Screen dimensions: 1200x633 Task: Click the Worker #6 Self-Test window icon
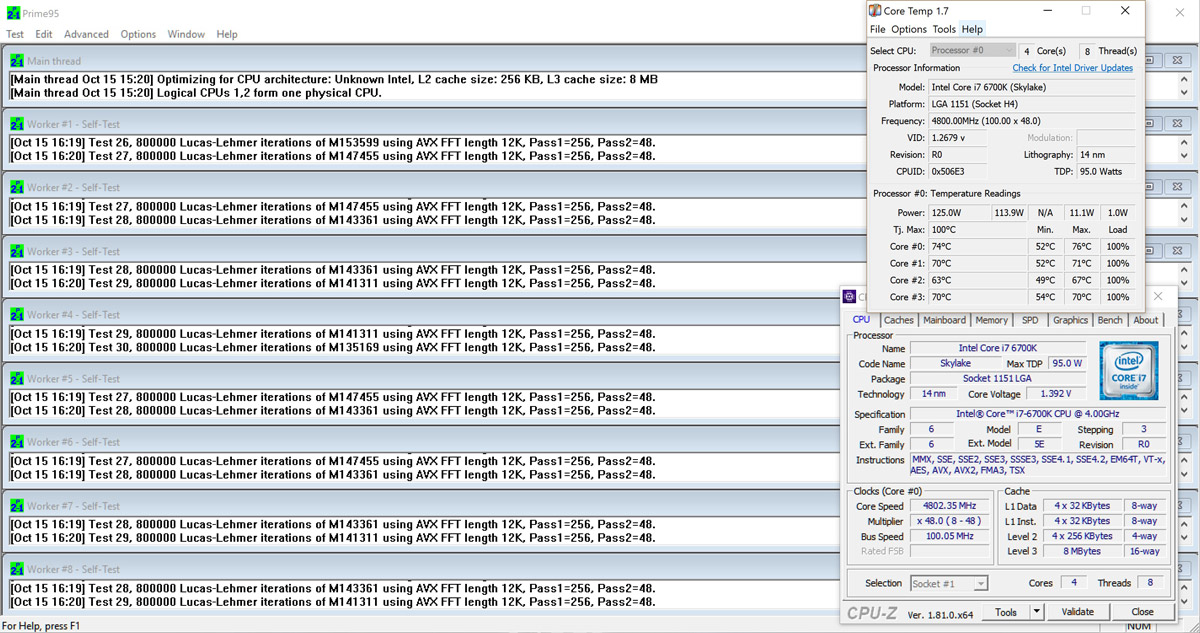(x=17, y=442)
